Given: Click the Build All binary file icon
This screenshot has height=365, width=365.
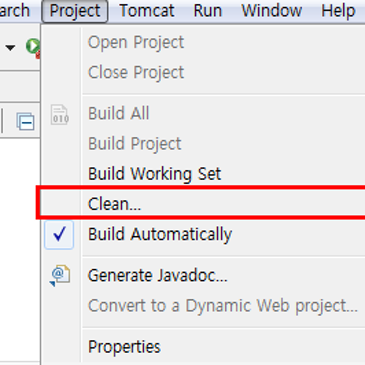Looking at the screenshot, I should pos(60,115).
